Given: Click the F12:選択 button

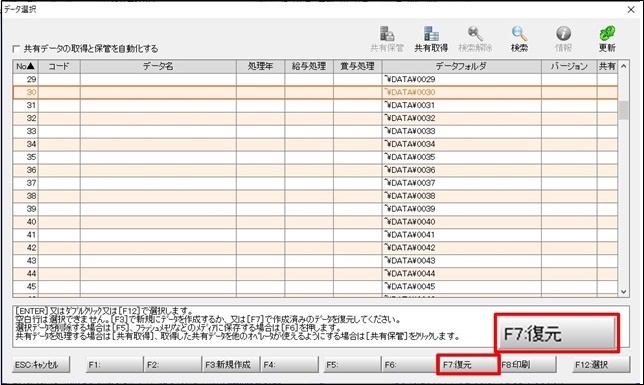Looking at the screenshot, I should click(x=601, y=364).
